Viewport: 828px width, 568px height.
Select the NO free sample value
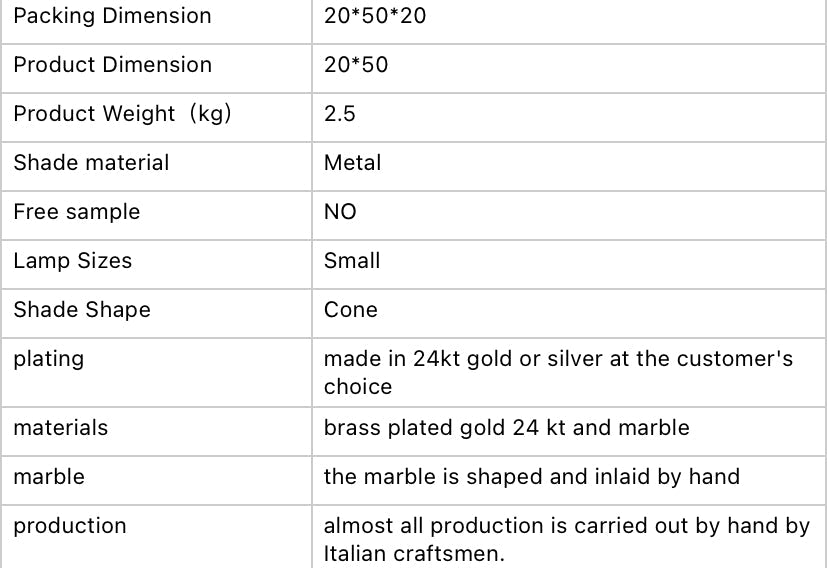(340, 212)
